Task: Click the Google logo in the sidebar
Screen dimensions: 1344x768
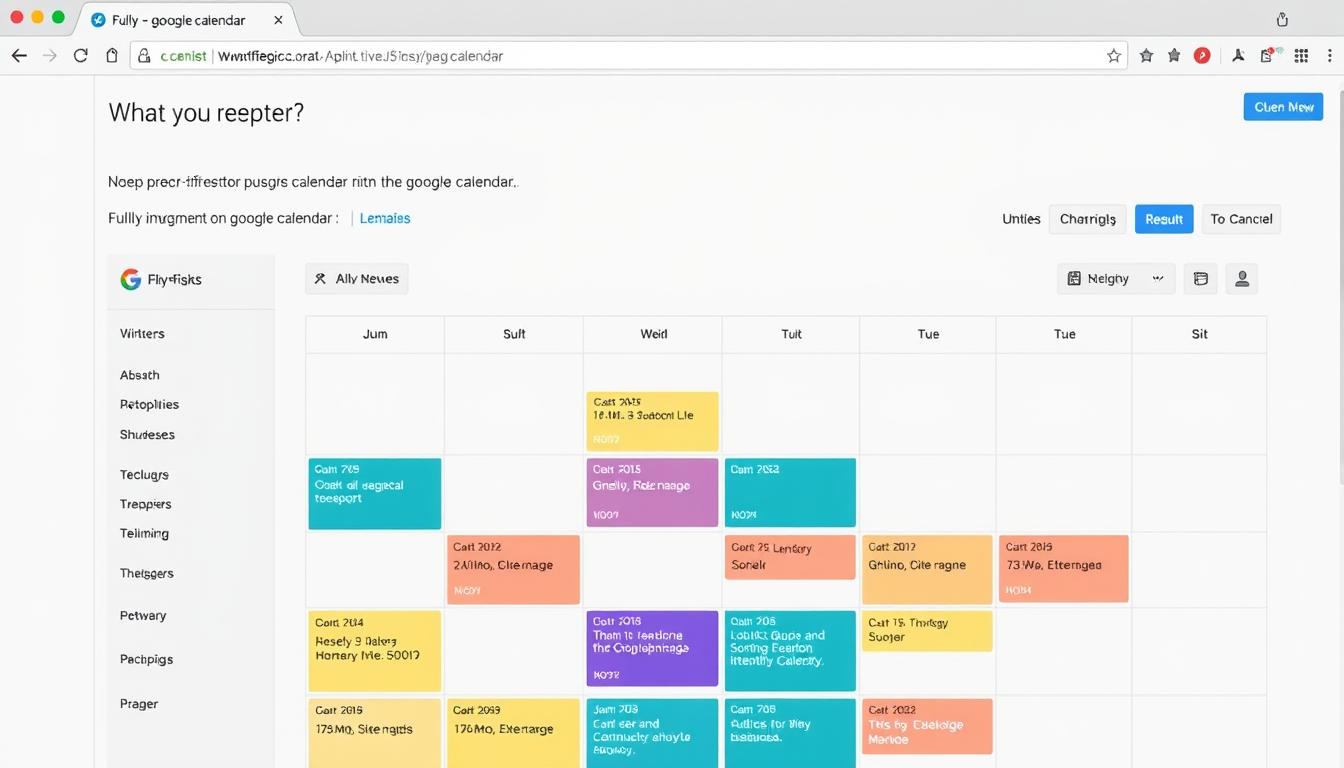Action: click(130, 279)
